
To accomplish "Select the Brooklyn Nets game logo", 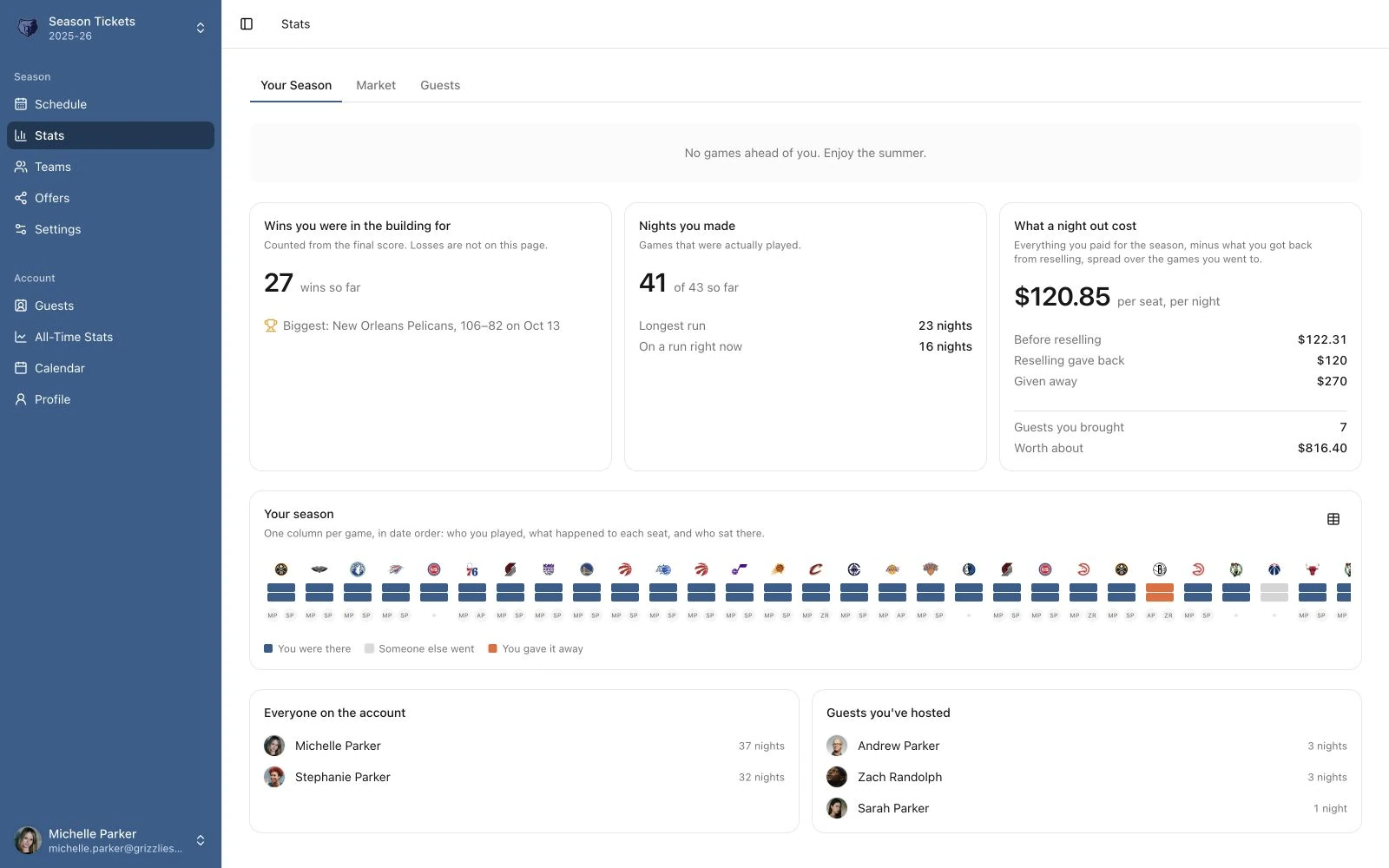I will (1160, 569).
